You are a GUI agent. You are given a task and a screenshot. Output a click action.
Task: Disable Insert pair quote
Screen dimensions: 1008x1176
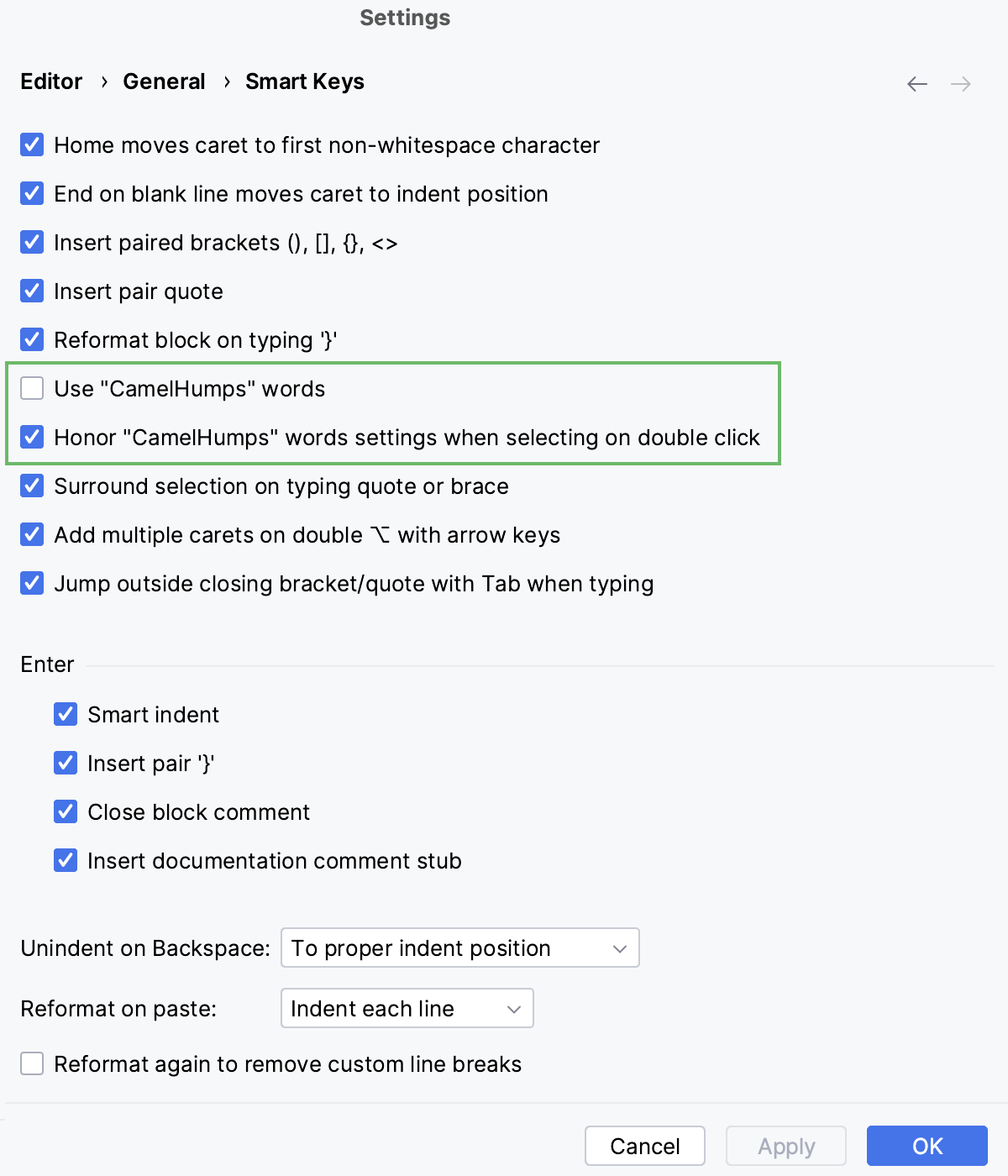click(31, 291)
